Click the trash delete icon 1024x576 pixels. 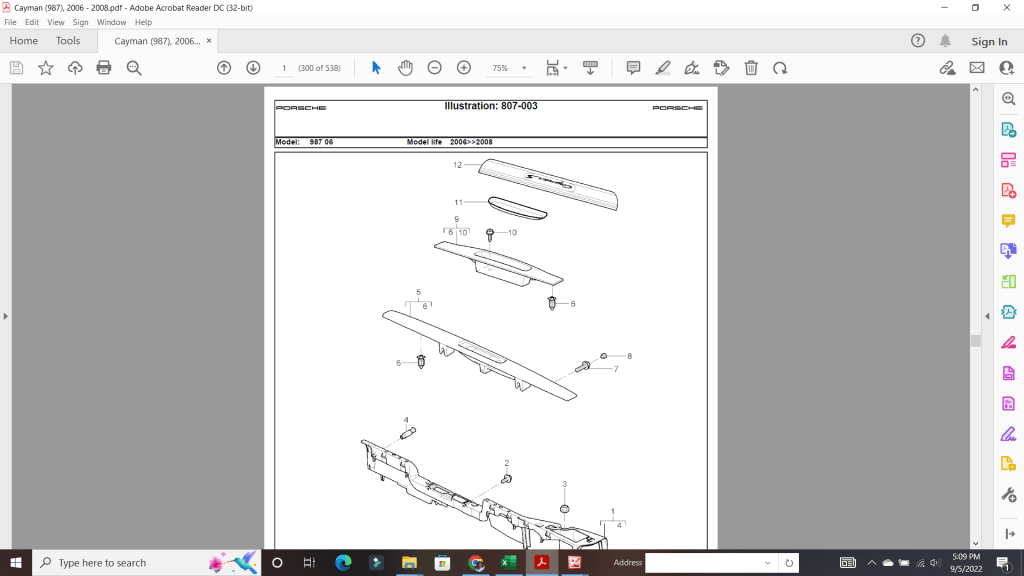[751, 68]
